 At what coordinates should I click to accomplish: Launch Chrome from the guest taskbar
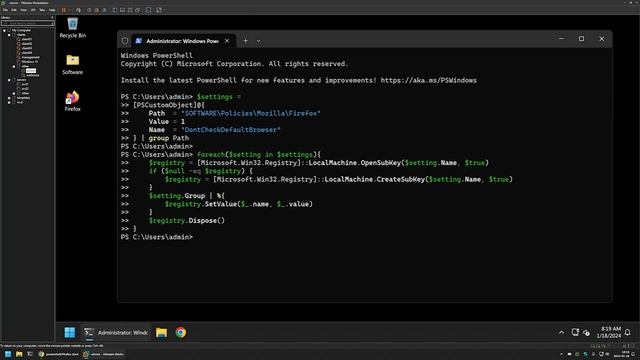181,332
